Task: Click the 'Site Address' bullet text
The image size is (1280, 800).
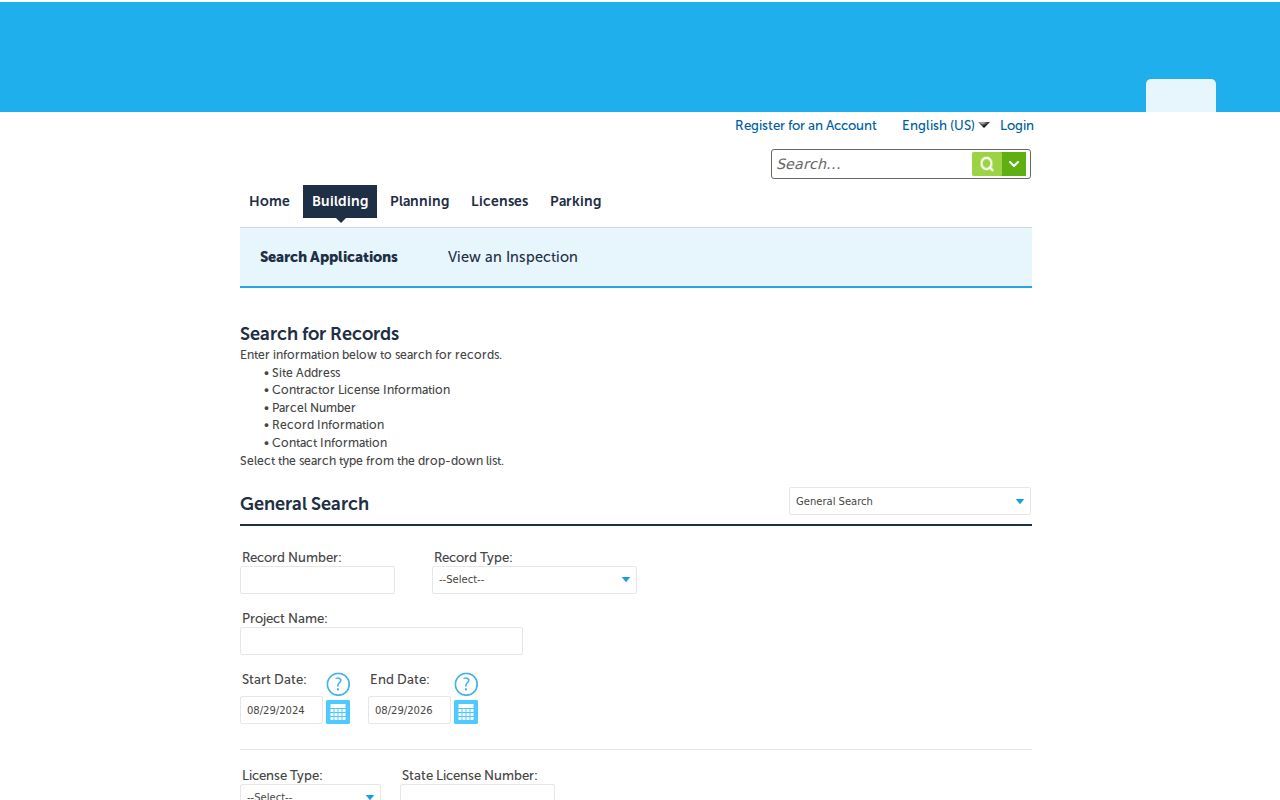Action: pyautogui.click(x=306, y=373)
